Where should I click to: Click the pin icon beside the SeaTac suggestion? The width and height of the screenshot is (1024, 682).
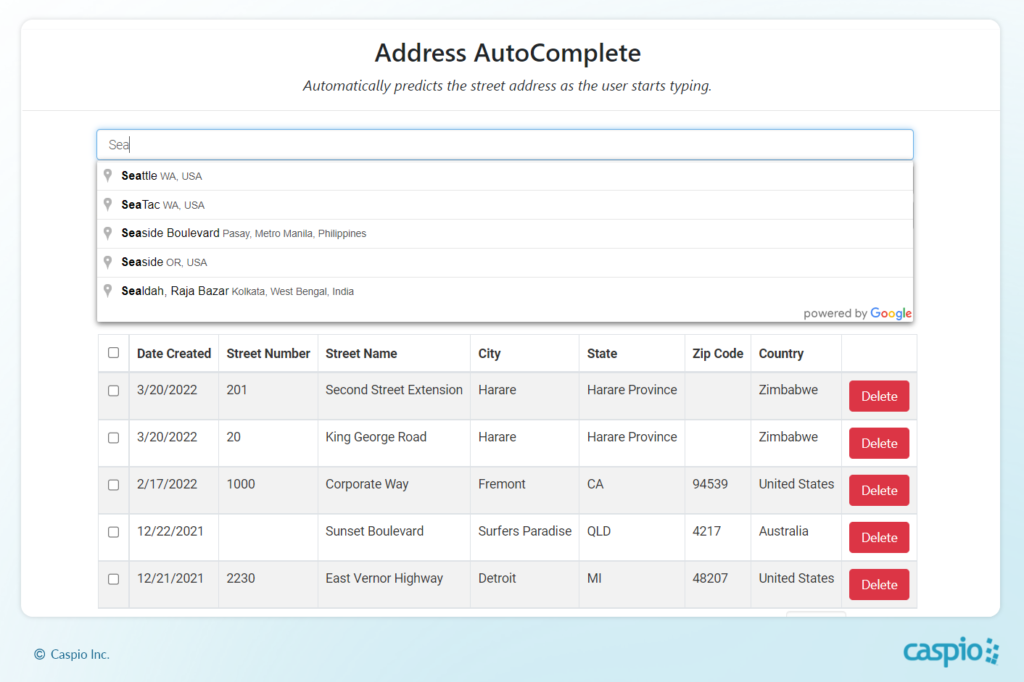(x=108, y=204)
